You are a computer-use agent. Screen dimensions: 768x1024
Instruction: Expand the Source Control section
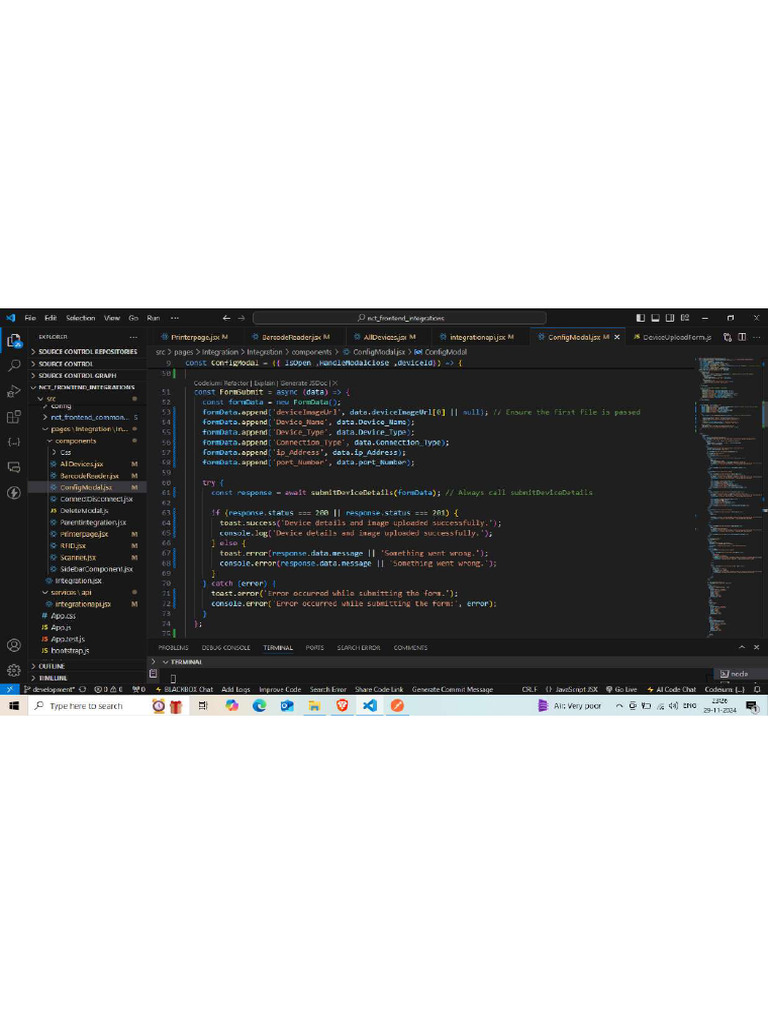coord(87,364)
